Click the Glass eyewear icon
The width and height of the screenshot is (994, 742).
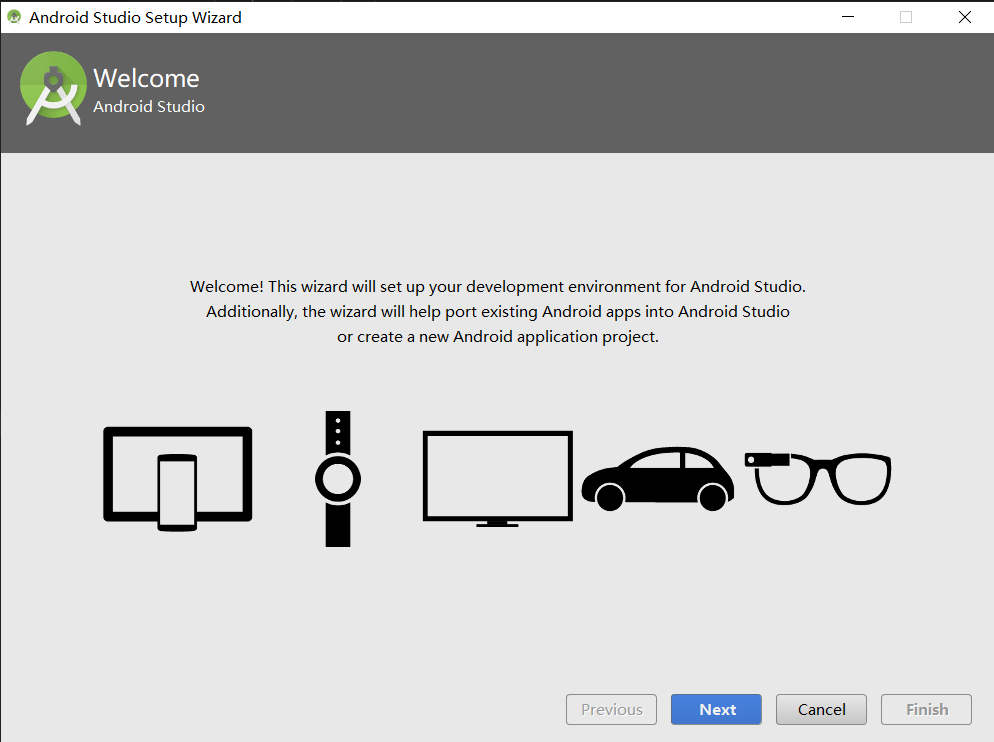point(818,478)
